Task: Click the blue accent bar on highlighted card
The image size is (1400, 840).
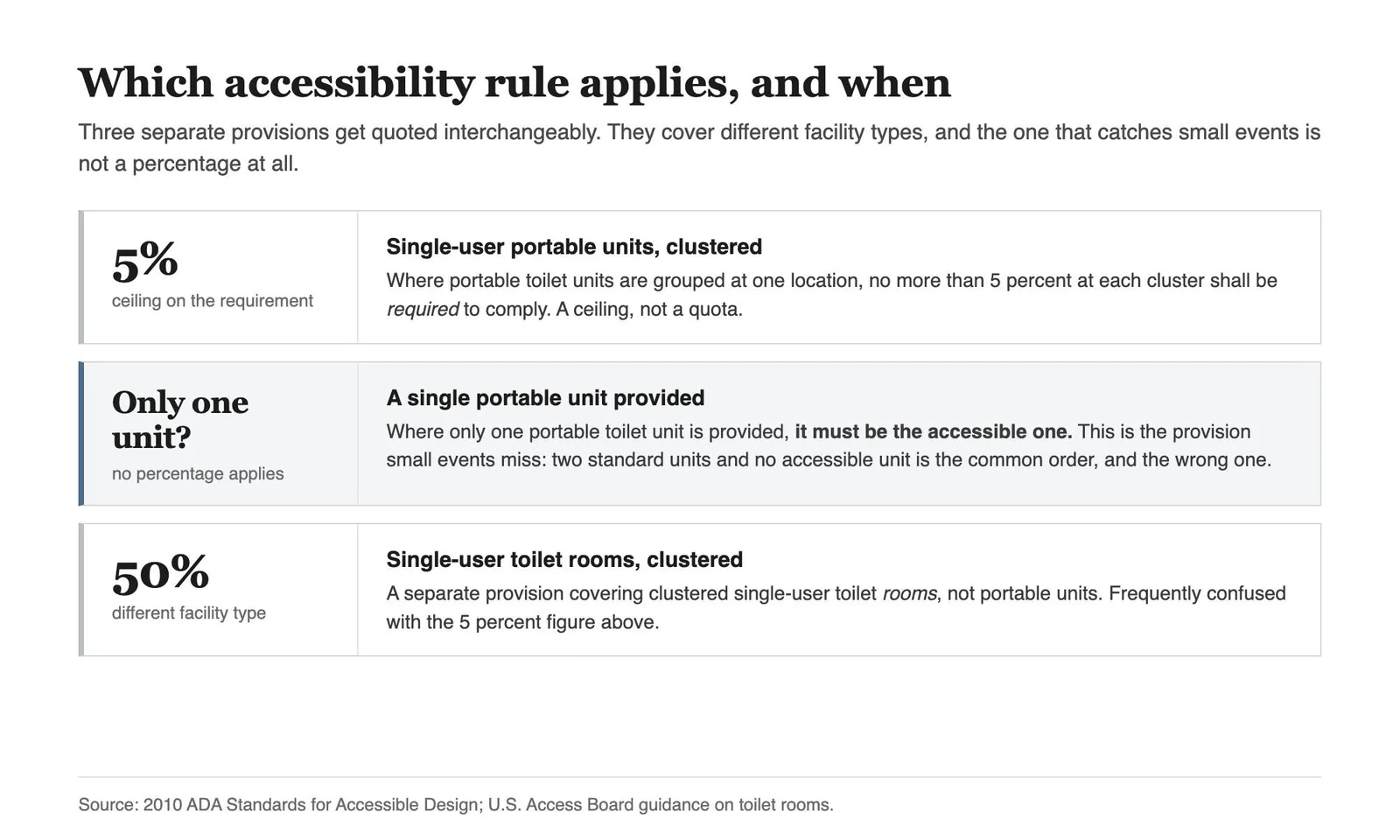Action: 81,434
